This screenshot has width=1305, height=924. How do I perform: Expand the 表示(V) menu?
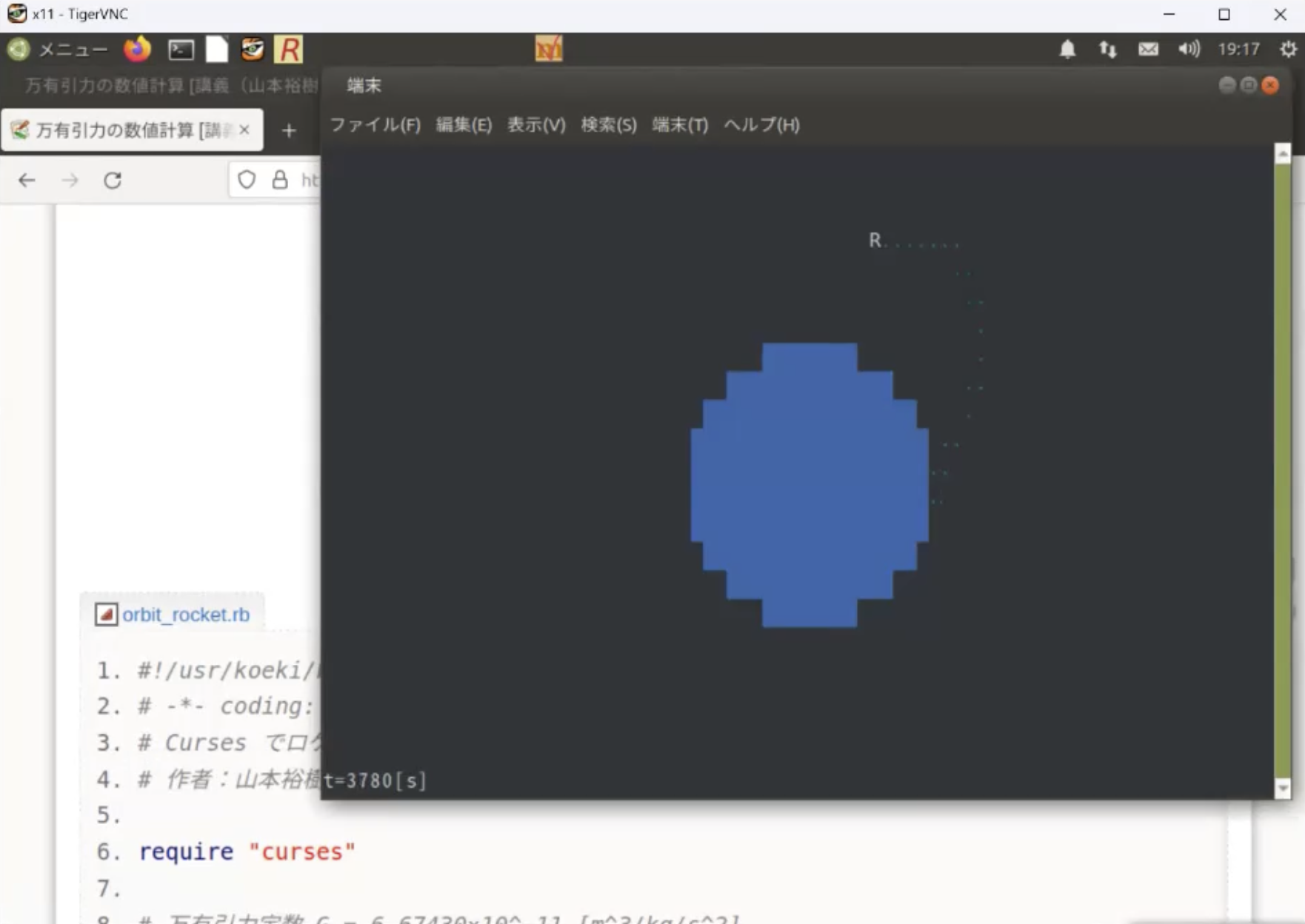tap(536, 125)
